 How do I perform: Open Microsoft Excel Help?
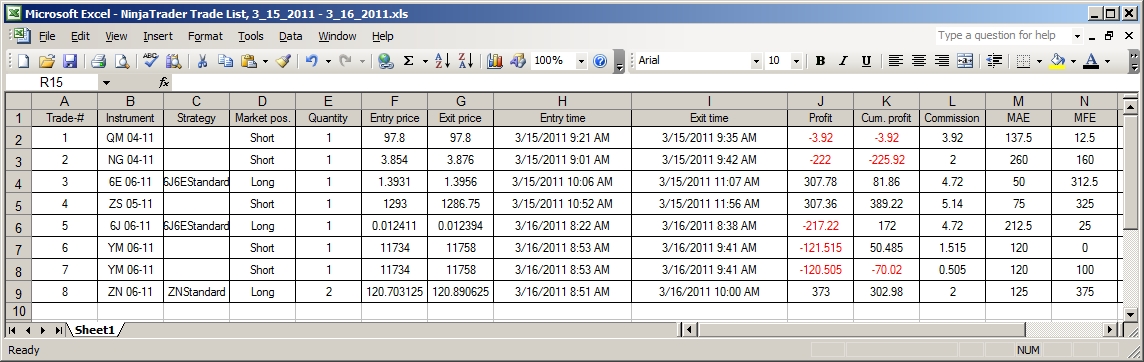tap(600, 61)
